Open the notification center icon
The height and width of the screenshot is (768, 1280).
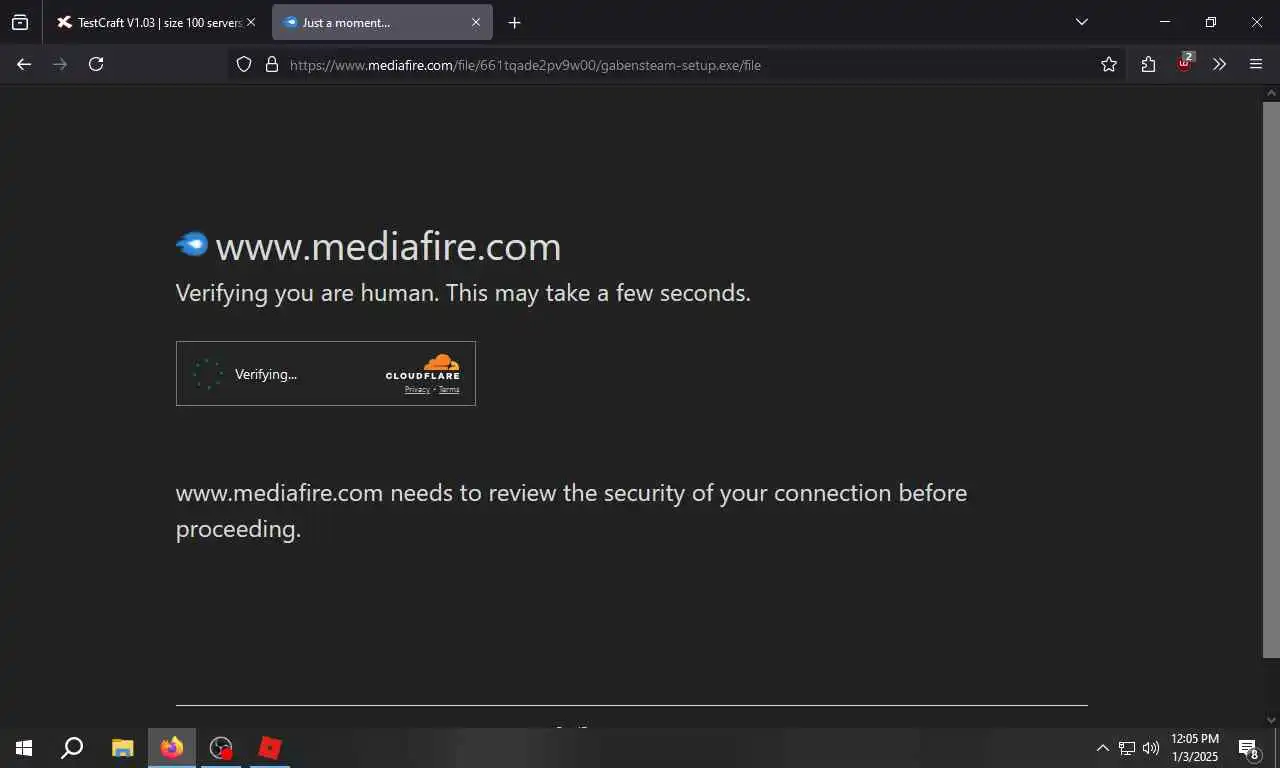(x=1248, y=748)
